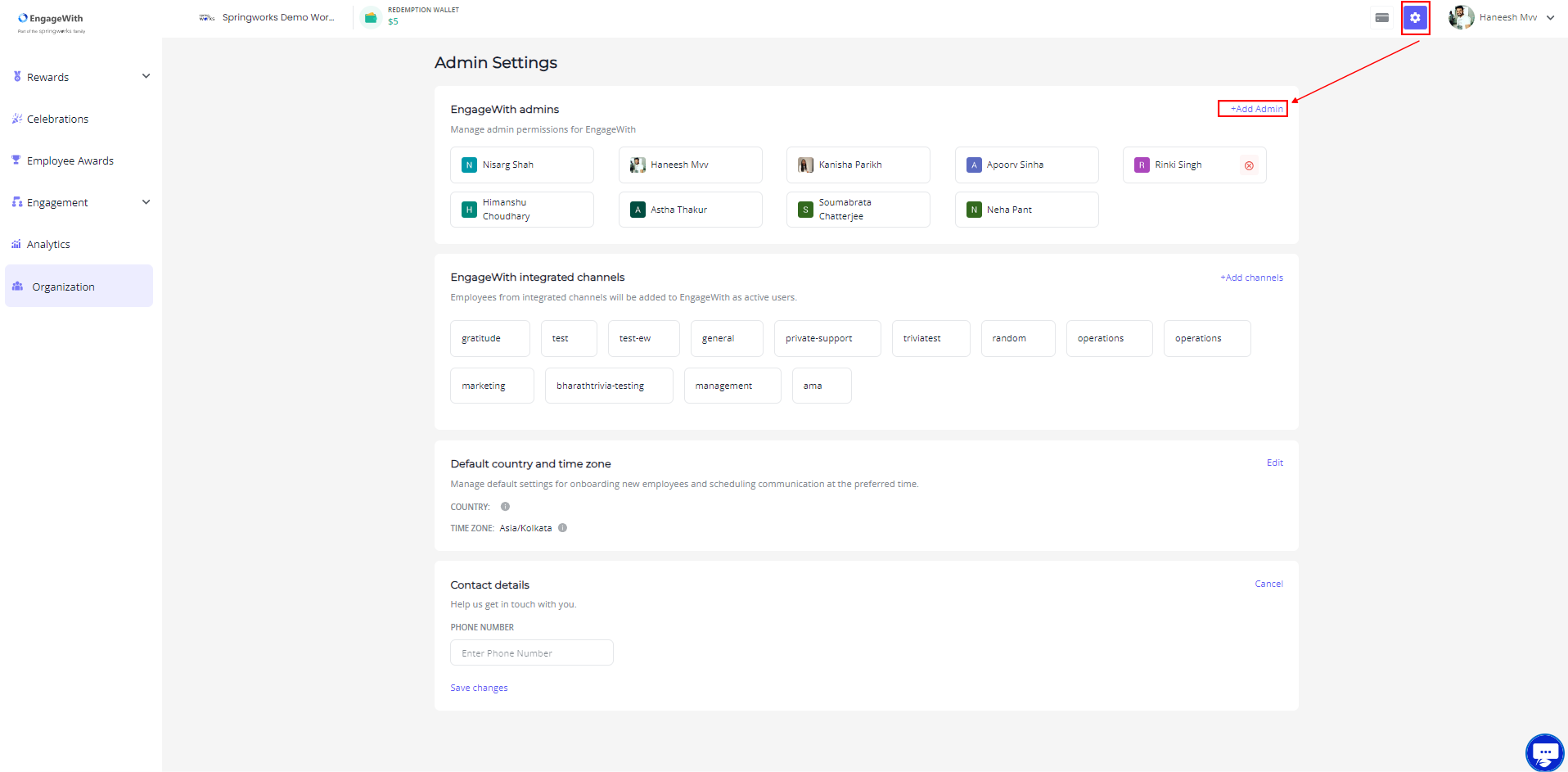
Task: Select the ama channel chip
Action: pyautogui.click(x=822, y=386)
